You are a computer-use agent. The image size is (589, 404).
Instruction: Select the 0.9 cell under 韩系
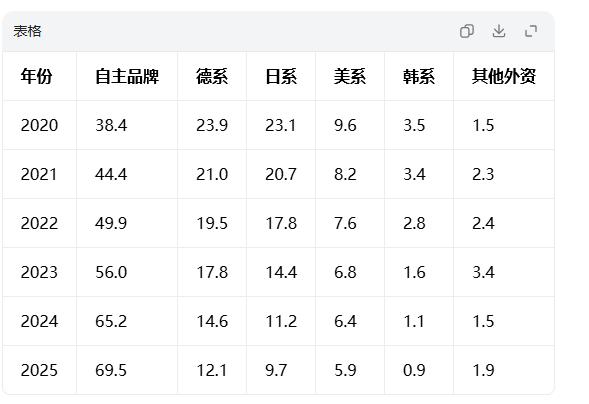(x=414, y=370)
